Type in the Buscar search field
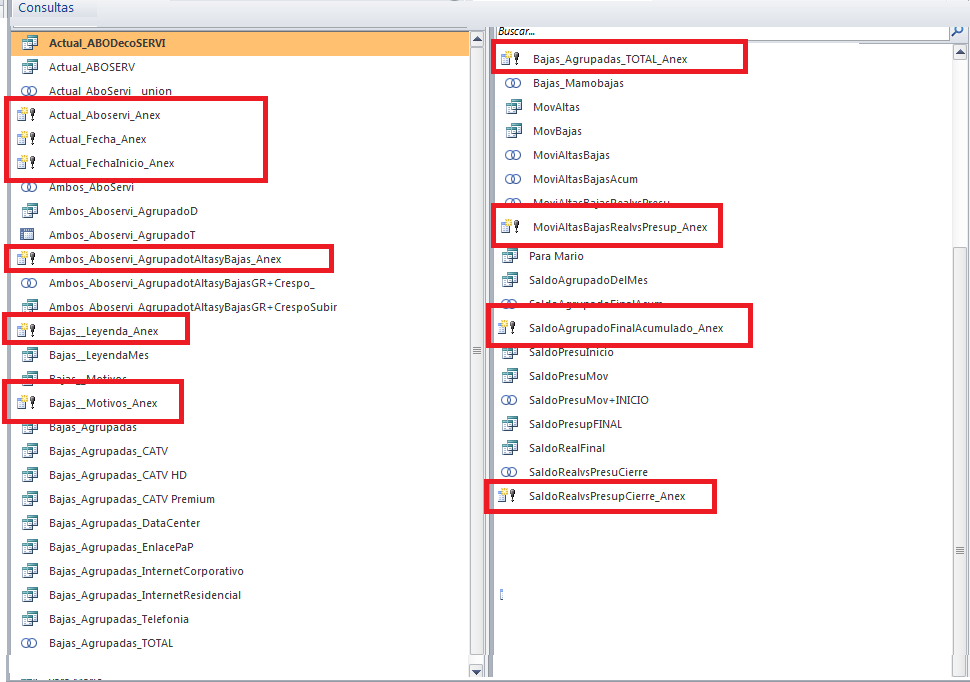The height and width of the screenshot is (682, 970). point(720,31)
